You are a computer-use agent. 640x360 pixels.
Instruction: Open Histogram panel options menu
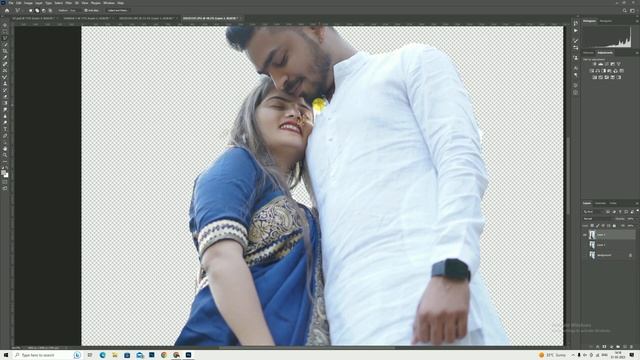click(637, 21)
